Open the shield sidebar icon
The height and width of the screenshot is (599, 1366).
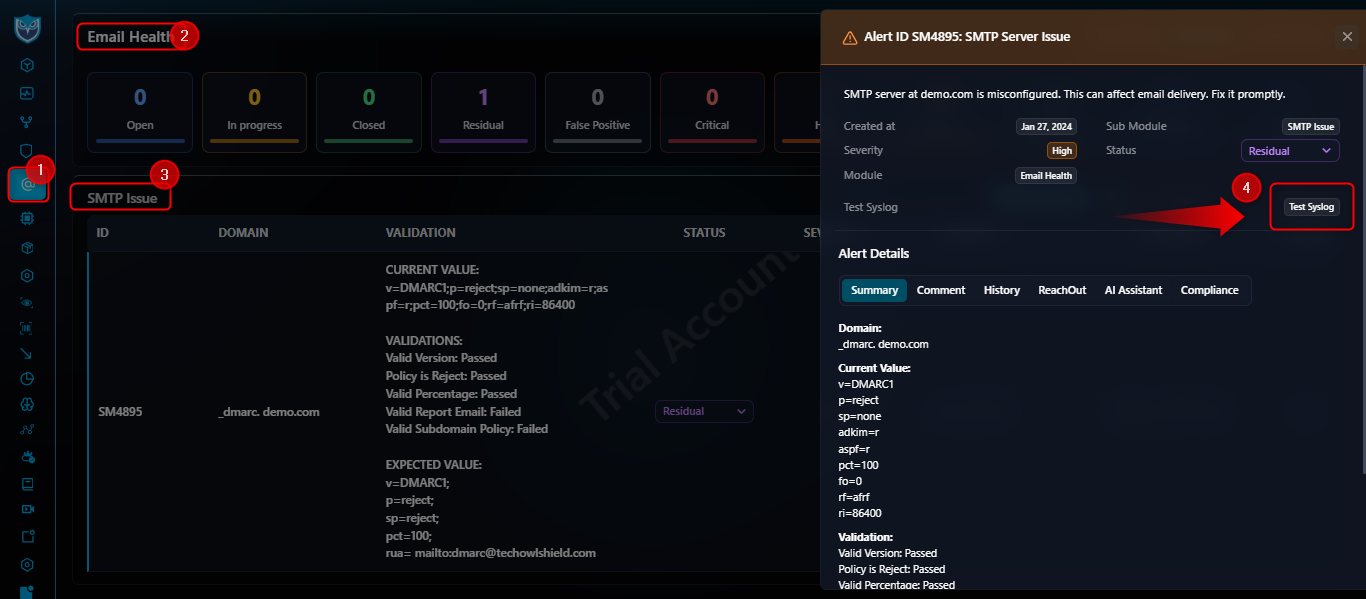[28, 150]
